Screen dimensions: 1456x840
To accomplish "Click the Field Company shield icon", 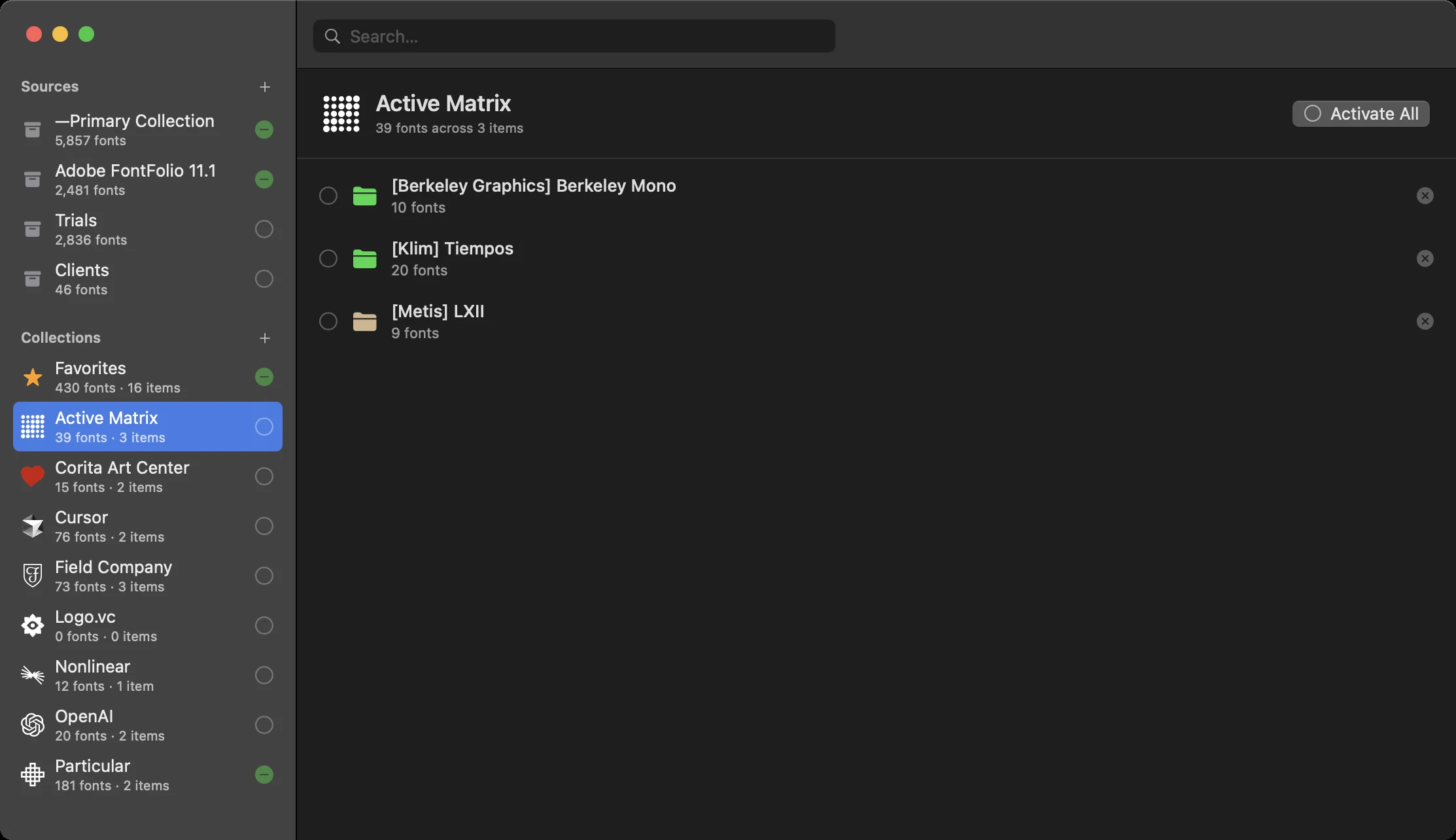I will [32, 576].
